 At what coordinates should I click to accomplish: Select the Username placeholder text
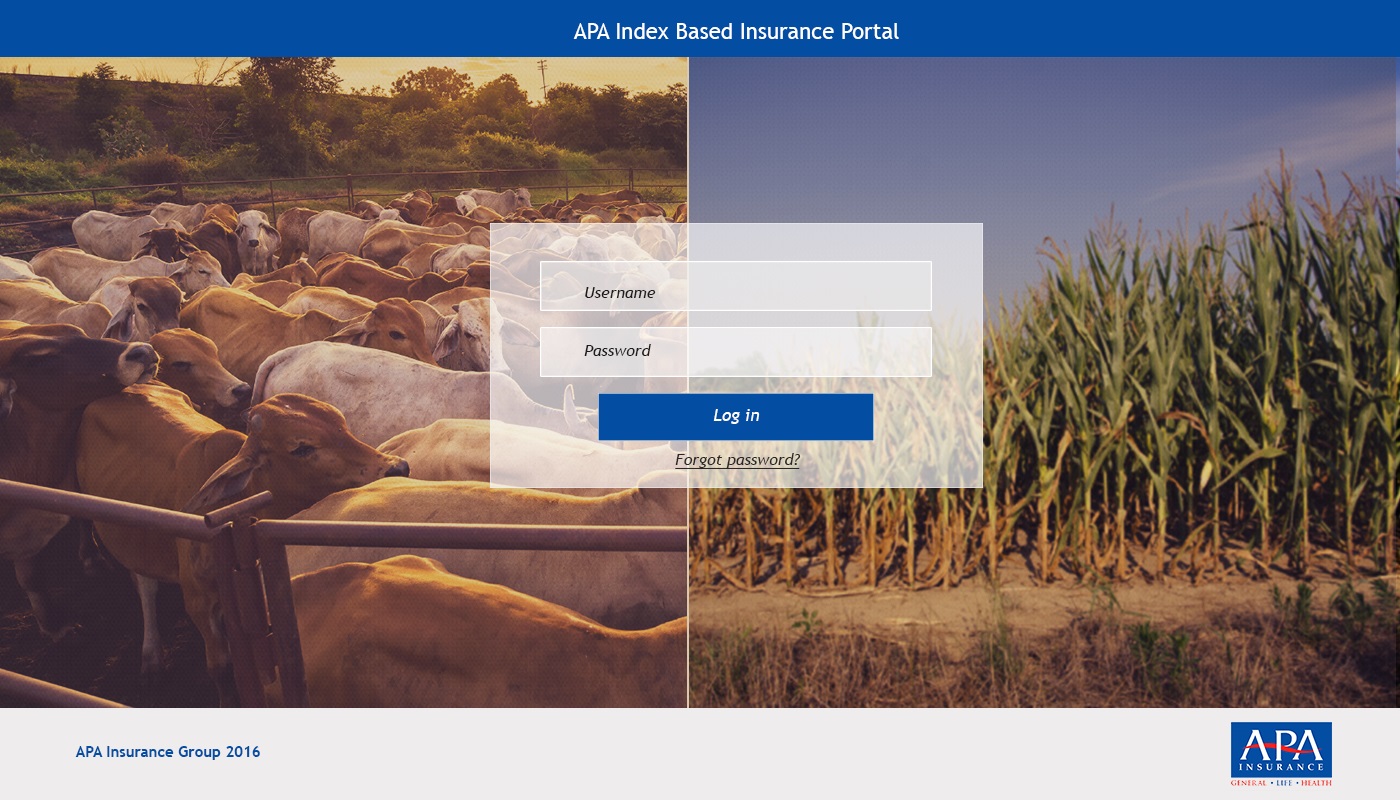tap(620, 293)
